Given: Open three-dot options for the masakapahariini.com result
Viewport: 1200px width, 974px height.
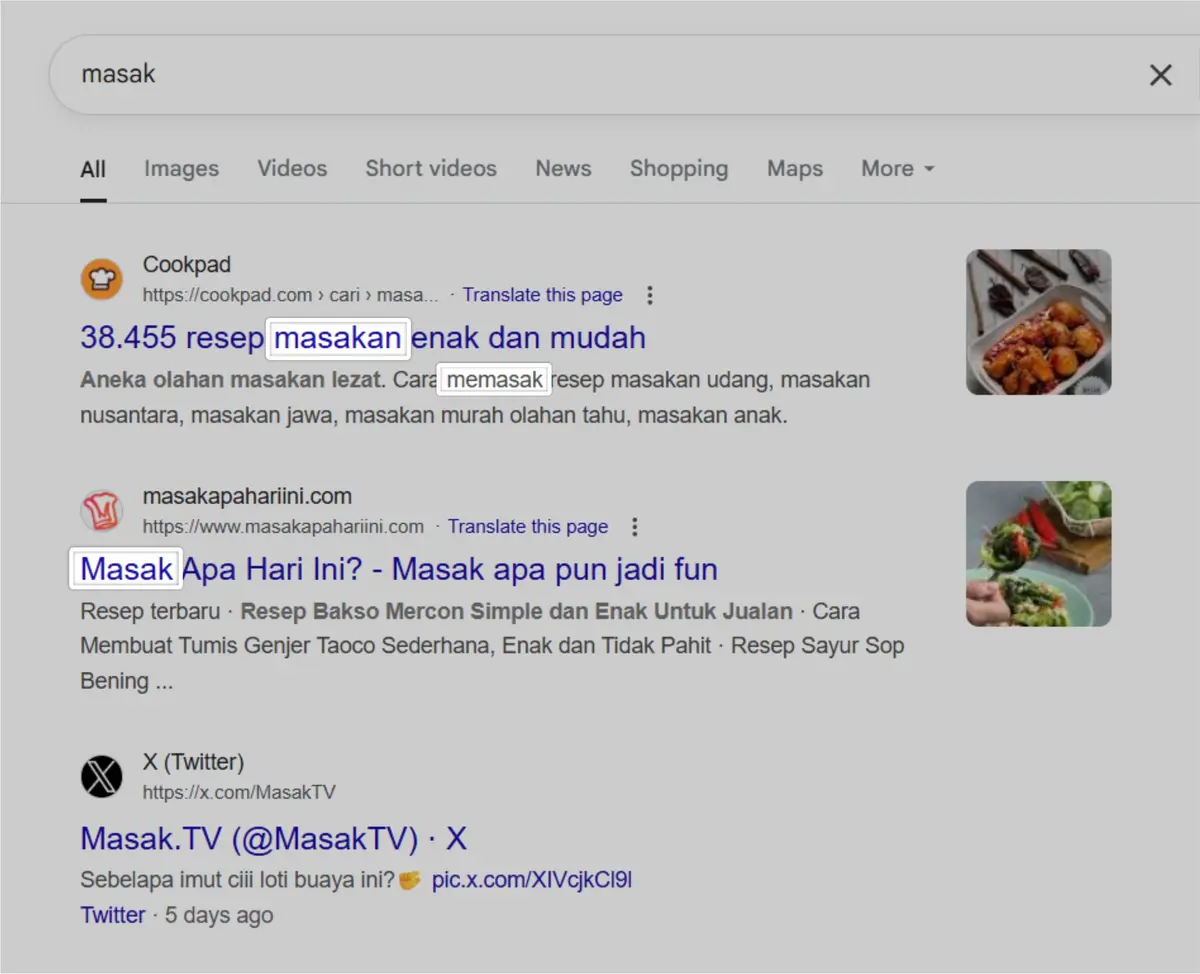Looking at the screenshot, I should 635,526.
